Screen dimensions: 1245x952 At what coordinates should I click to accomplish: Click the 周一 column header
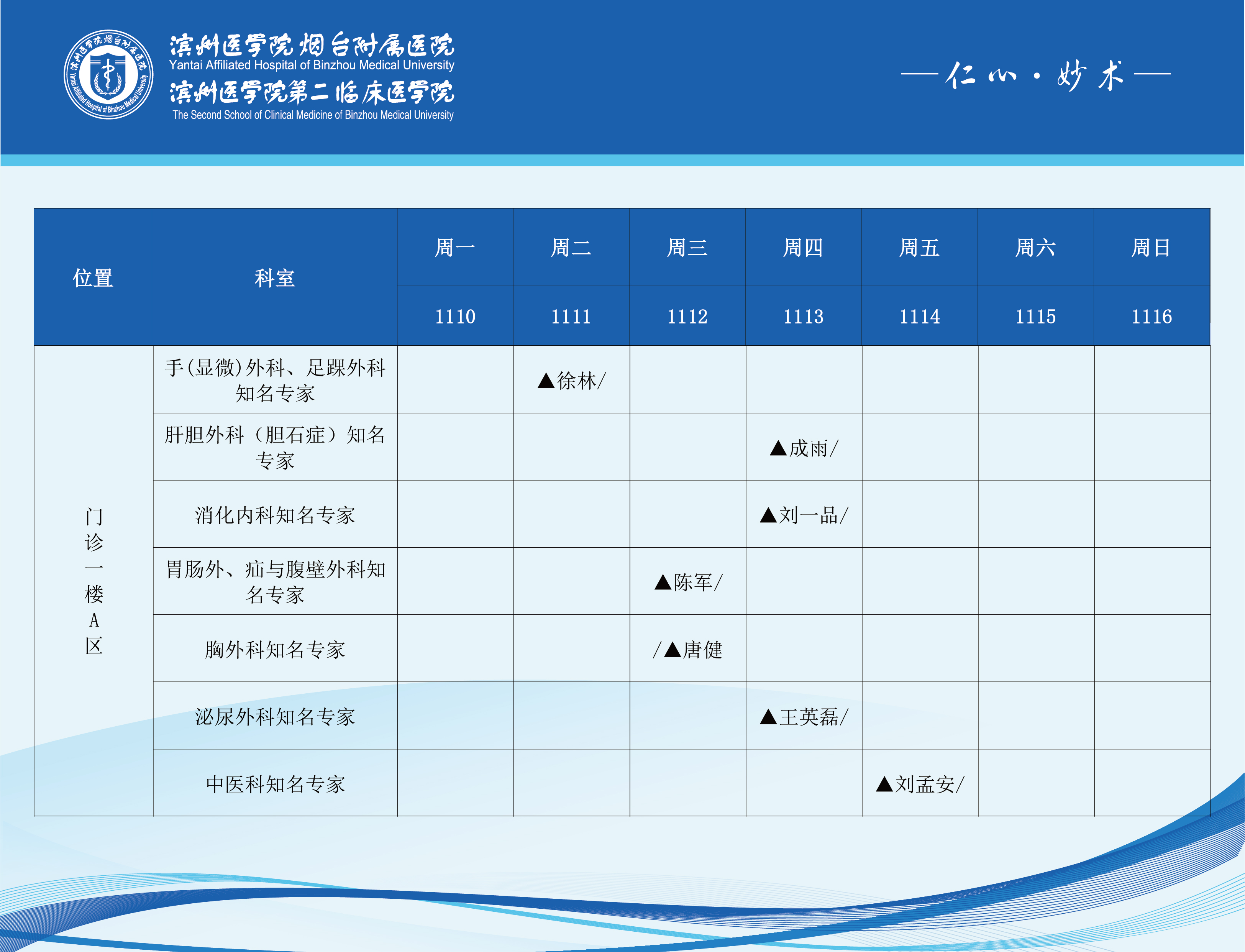coord(455,248)
